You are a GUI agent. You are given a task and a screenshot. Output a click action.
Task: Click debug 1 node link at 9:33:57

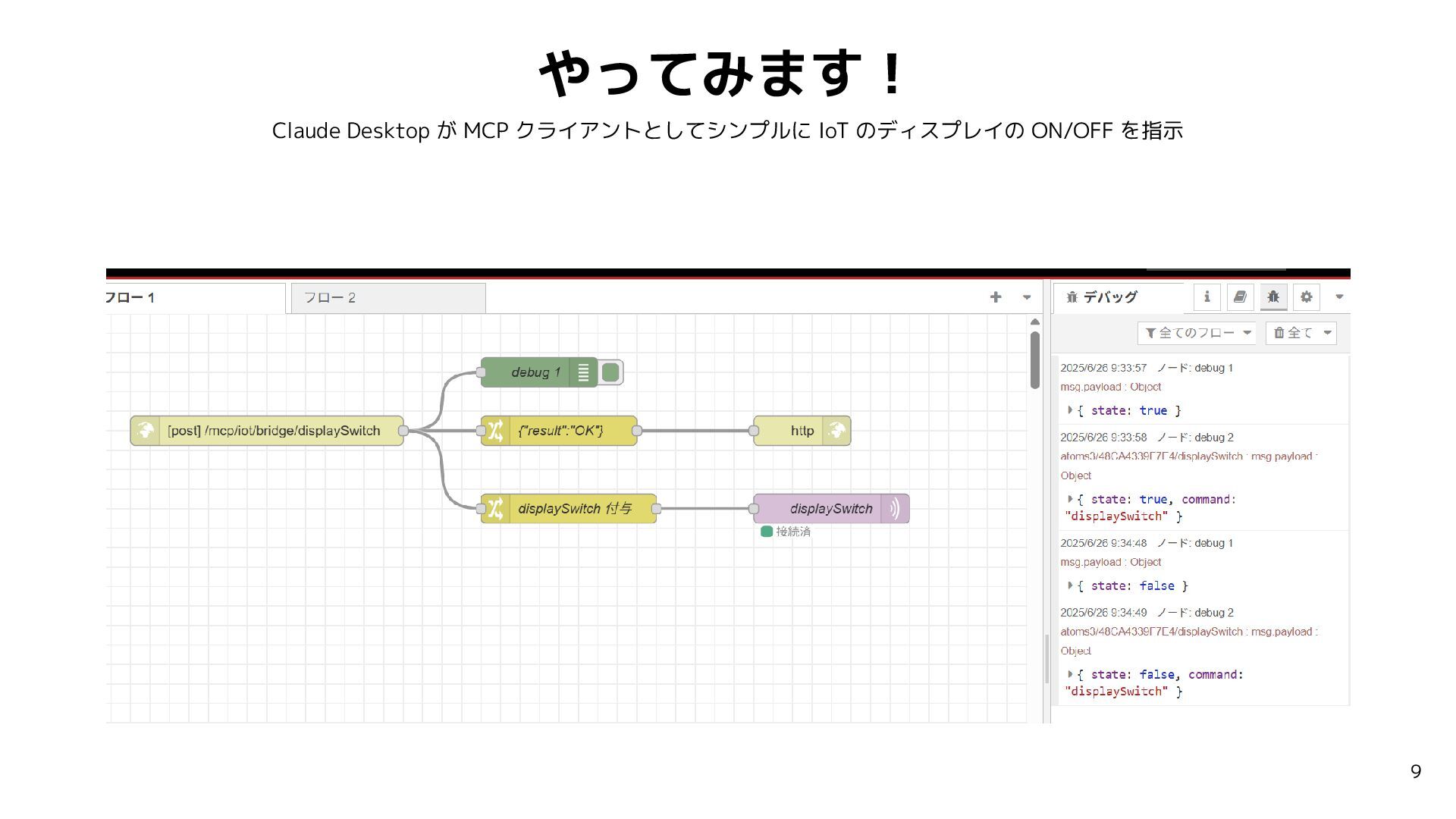1195,368
